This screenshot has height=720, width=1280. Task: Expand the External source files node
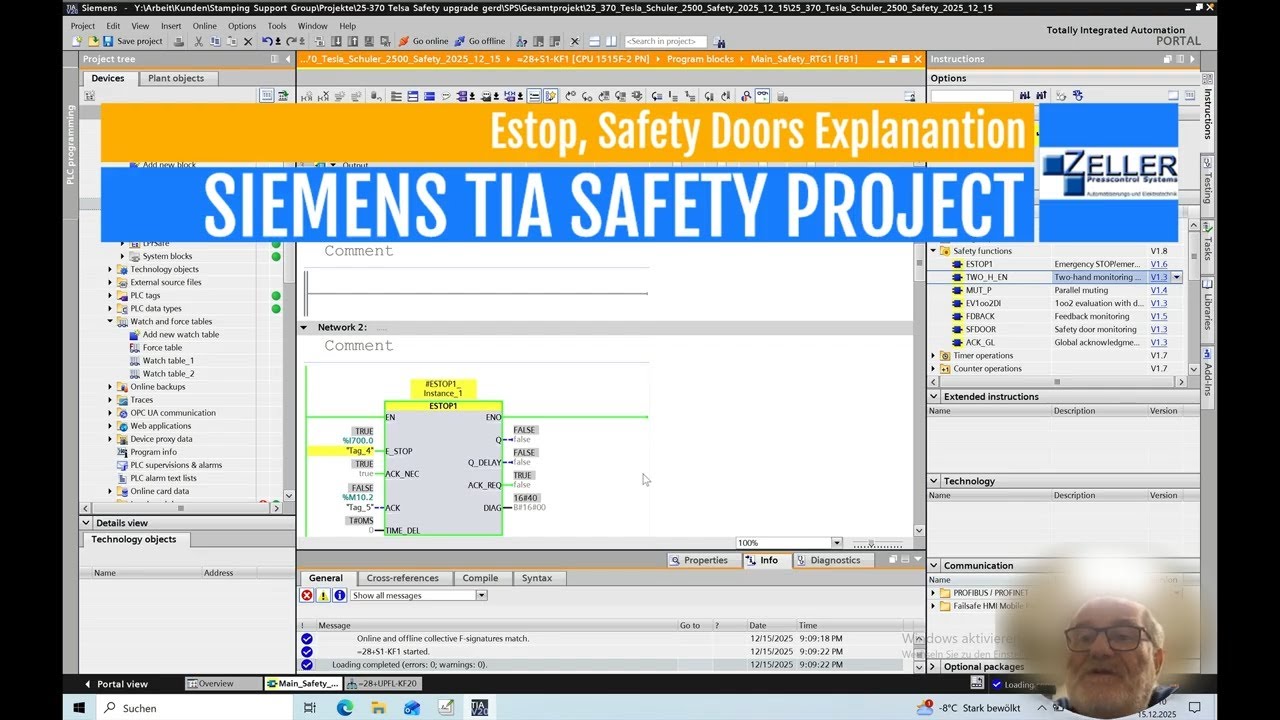[111, 282]
